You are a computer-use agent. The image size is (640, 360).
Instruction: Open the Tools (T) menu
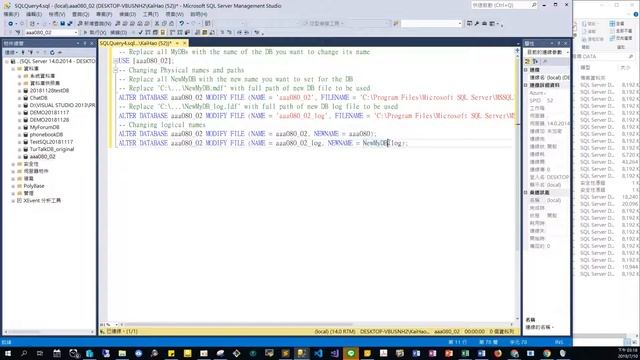(x=151, y=14)
